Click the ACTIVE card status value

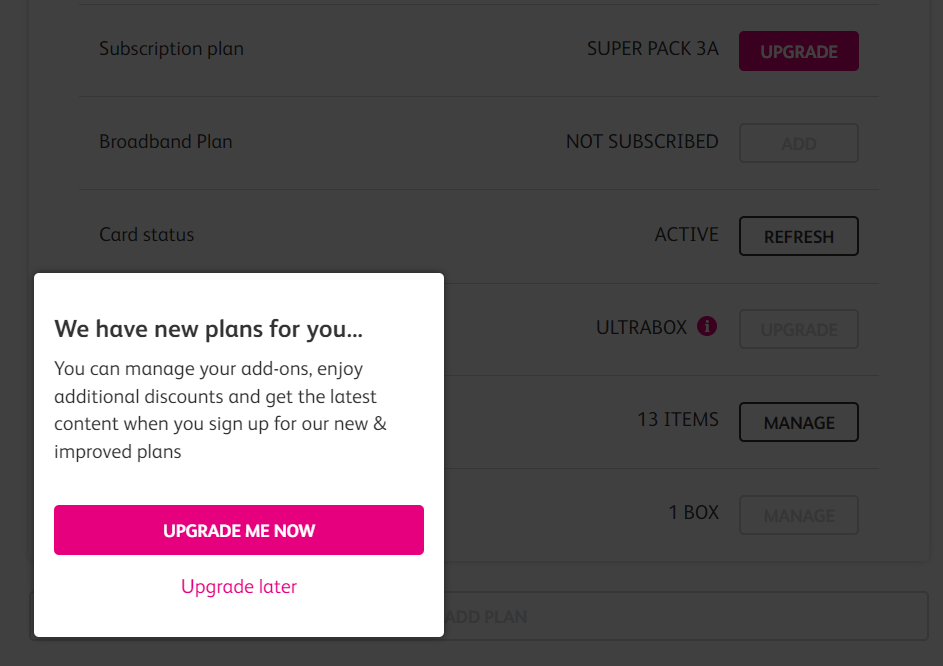click(686, 235)
